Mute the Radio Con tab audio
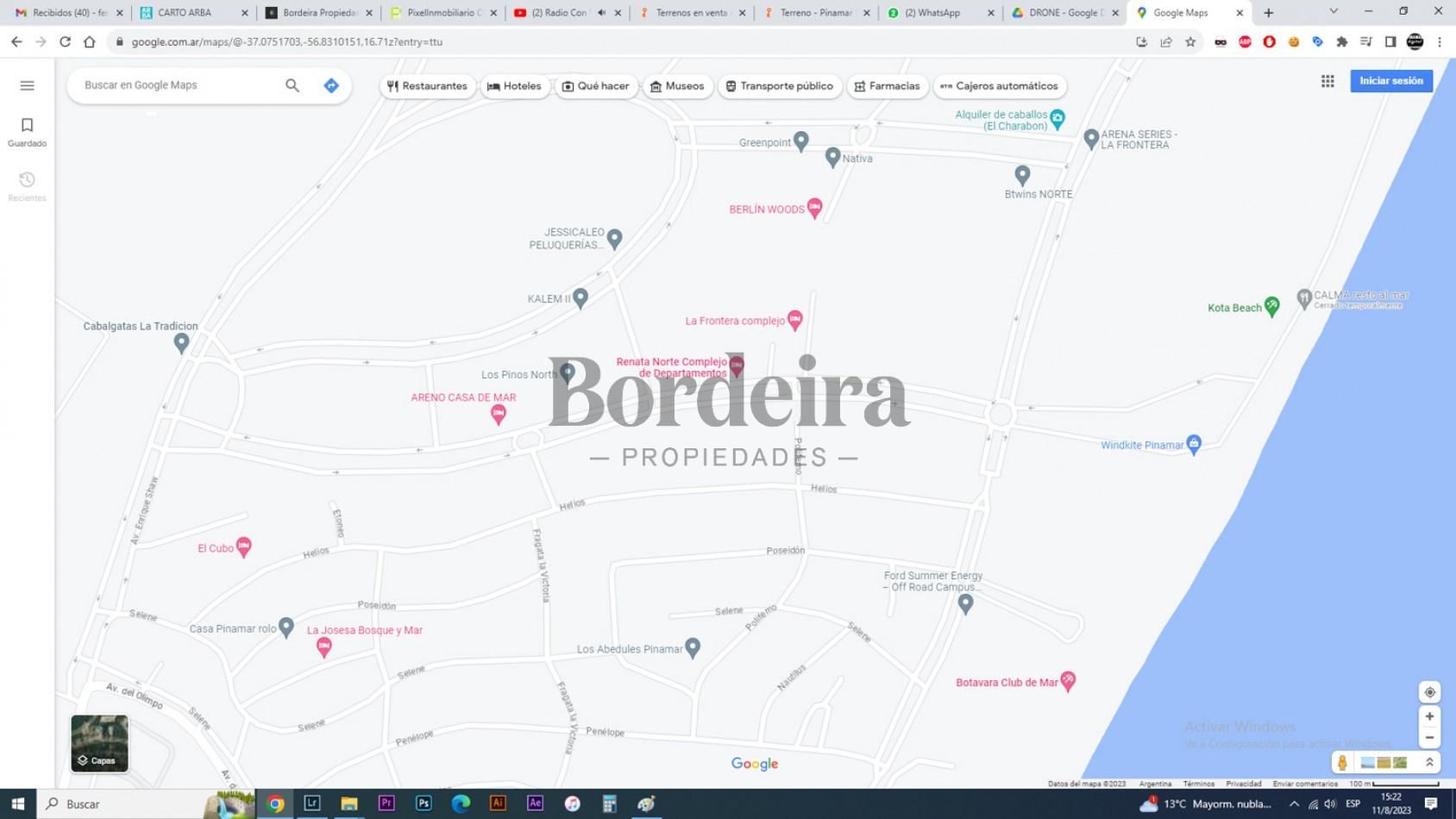Viewport: 1456px width, 819px height. click(x=601, y=13)
